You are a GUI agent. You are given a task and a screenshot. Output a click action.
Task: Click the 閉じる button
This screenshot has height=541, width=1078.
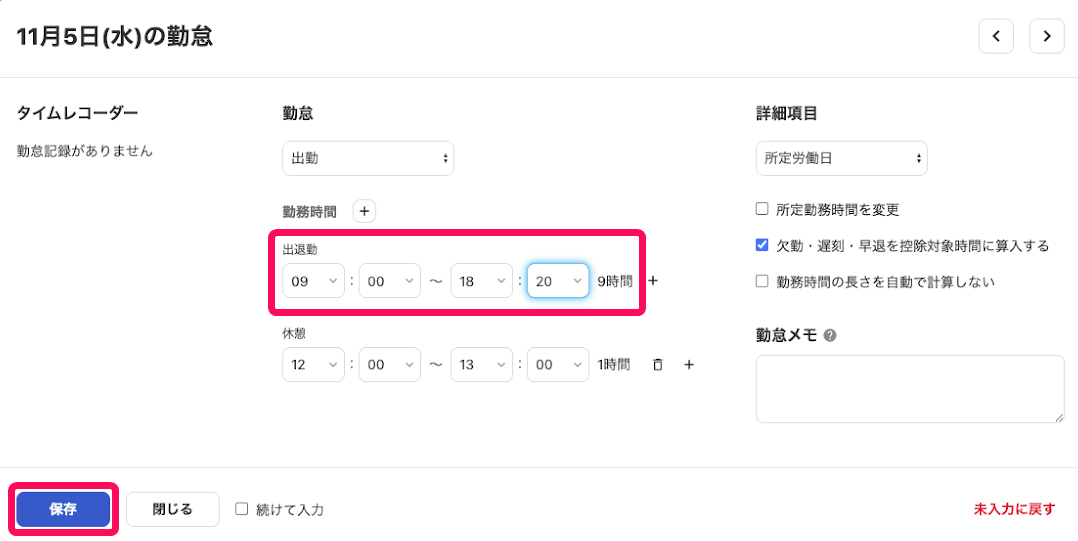(x=173, y=509)
